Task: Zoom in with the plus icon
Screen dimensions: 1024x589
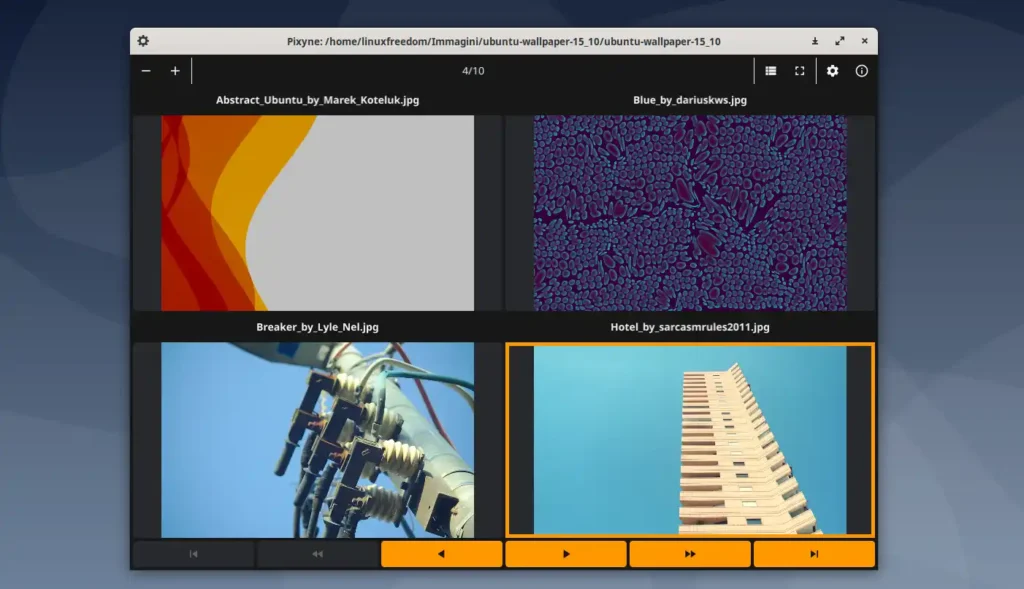Action: pyautogui.click(x=175, y=71)
